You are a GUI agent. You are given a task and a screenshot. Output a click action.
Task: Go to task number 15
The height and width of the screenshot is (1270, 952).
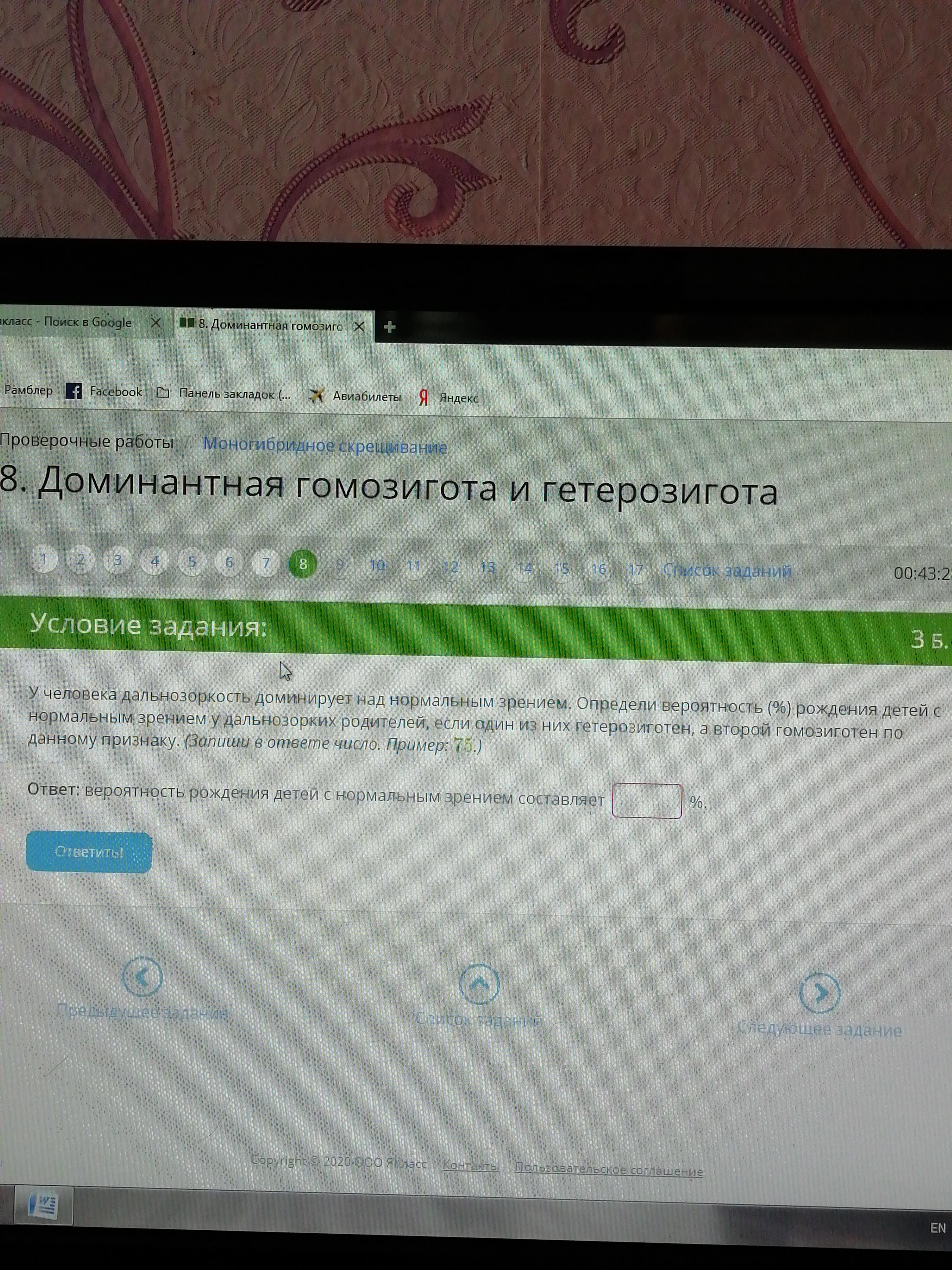(561, 569)
